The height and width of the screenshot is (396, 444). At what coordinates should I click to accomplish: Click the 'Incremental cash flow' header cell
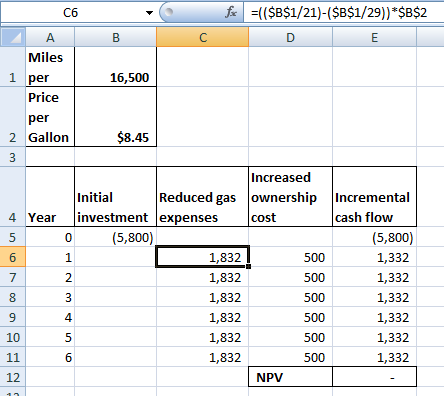tap(375, 197)
